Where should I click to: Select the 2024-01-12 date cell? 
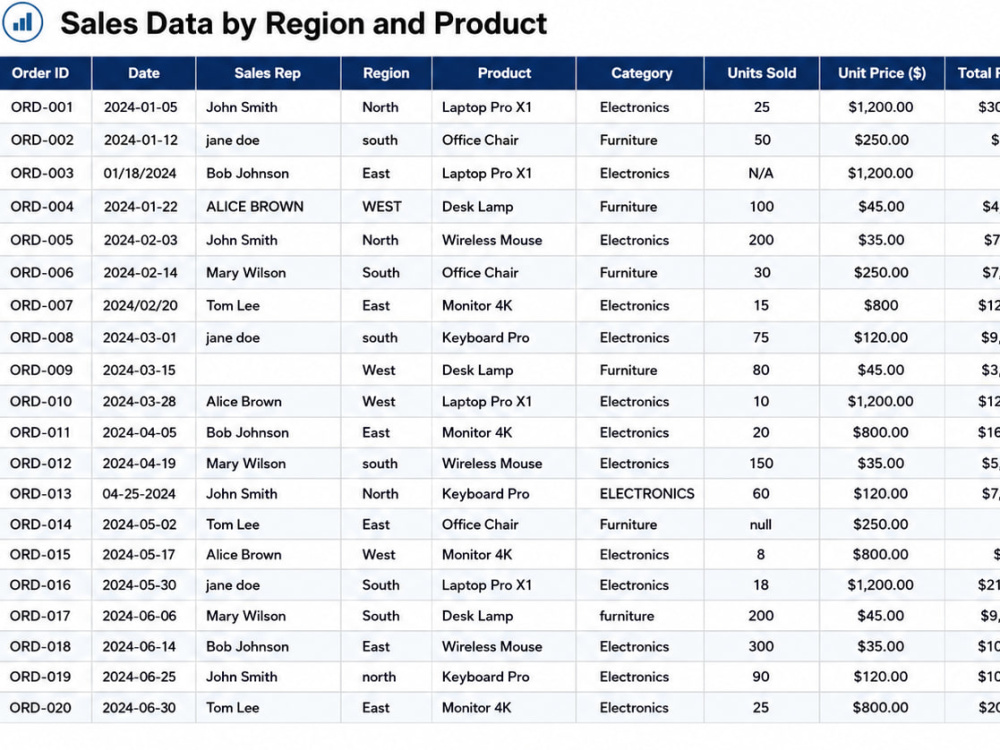[141, 140]
